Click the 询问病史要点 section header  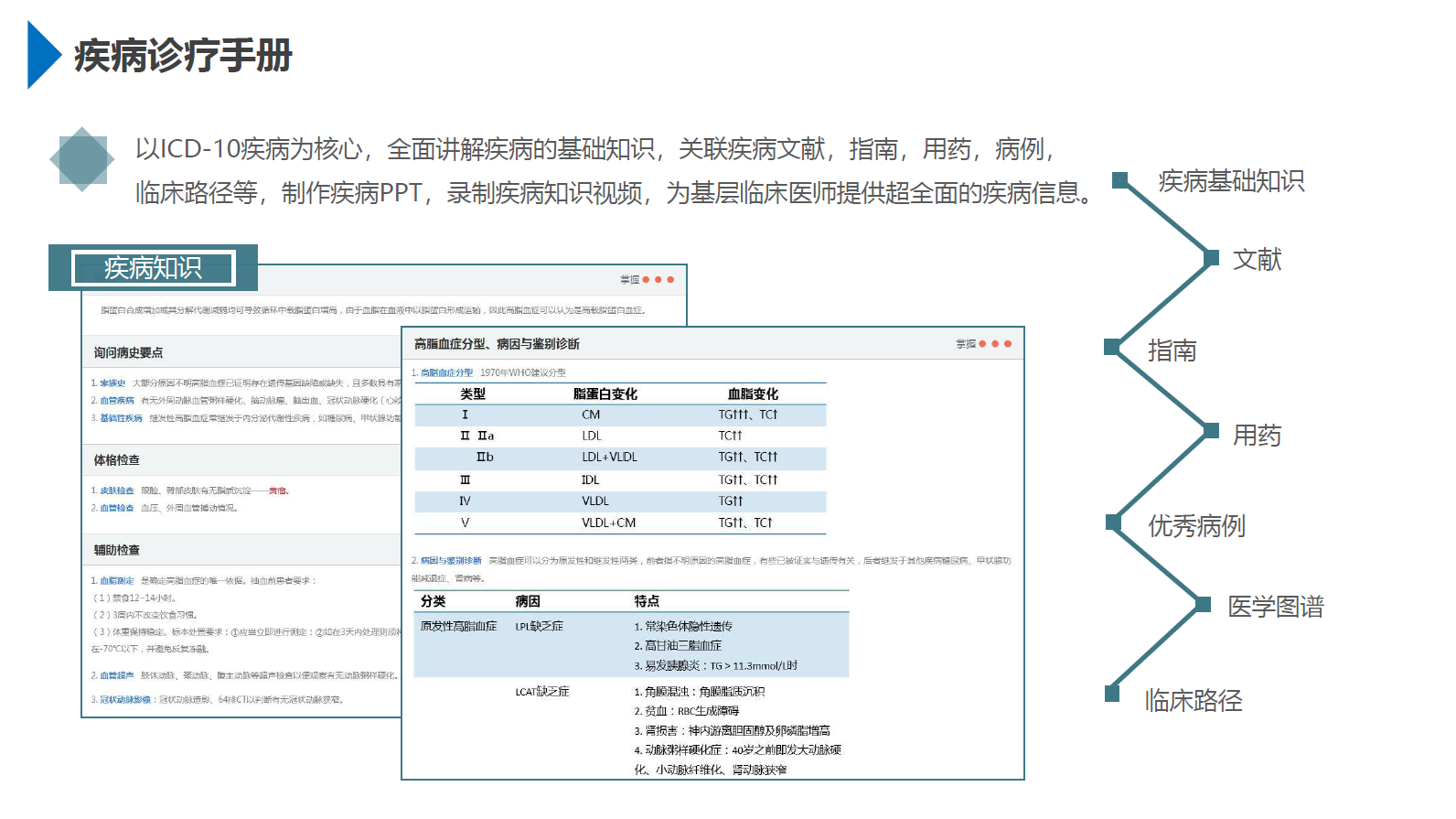coord(128,352)
